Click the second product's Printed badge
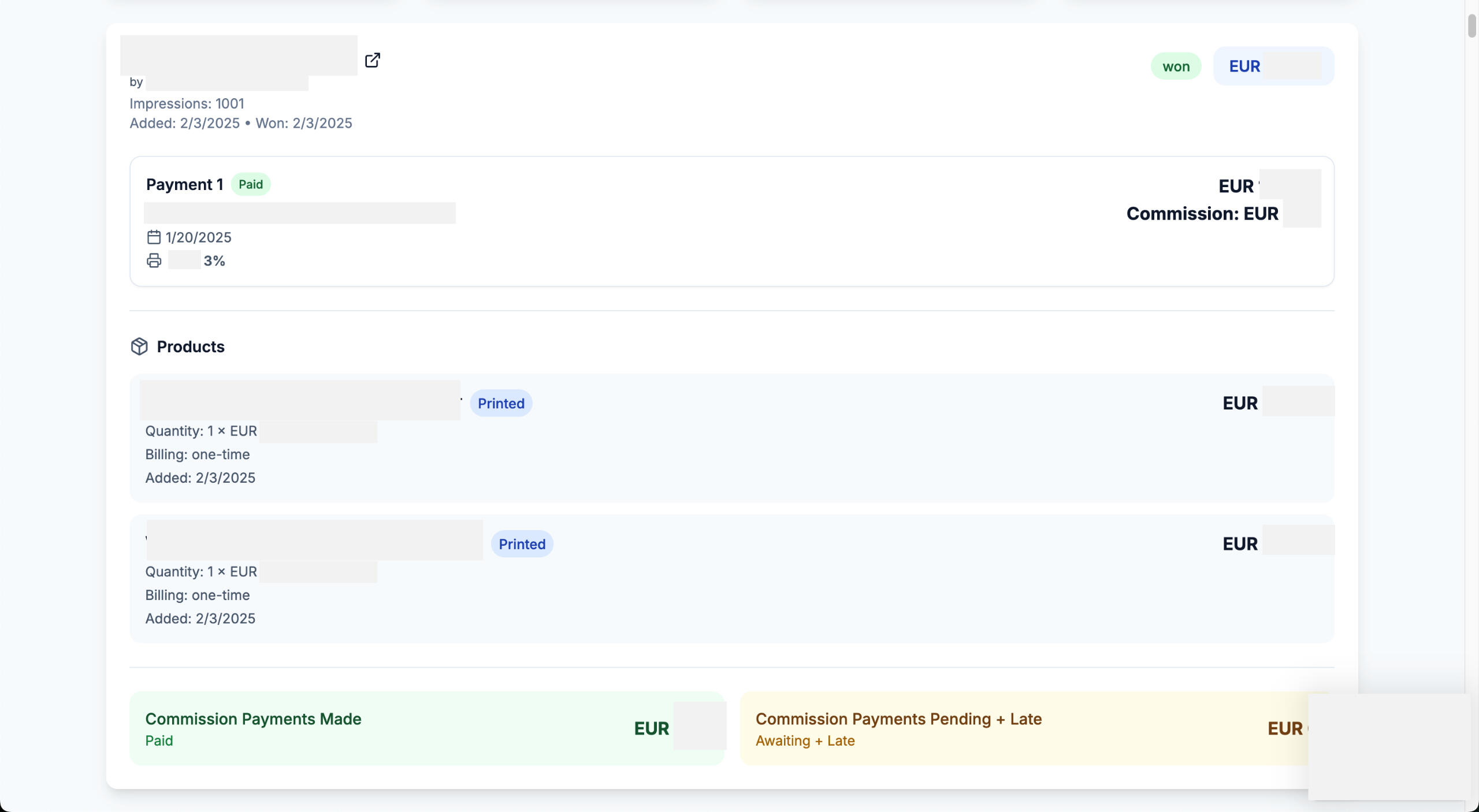 click(522, 544)
